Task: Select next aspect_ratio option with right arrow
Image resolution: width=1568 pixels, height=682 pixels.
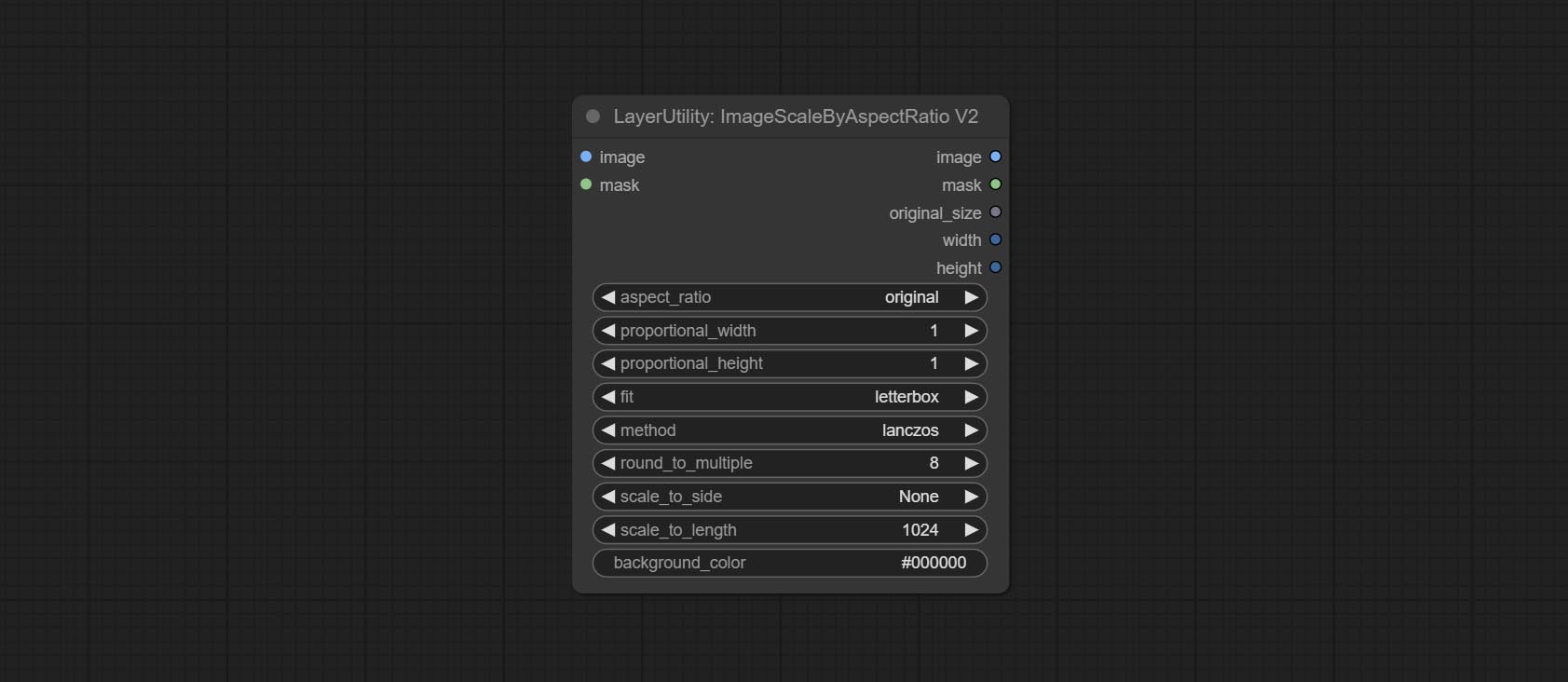Action: [x=971, y=297]
